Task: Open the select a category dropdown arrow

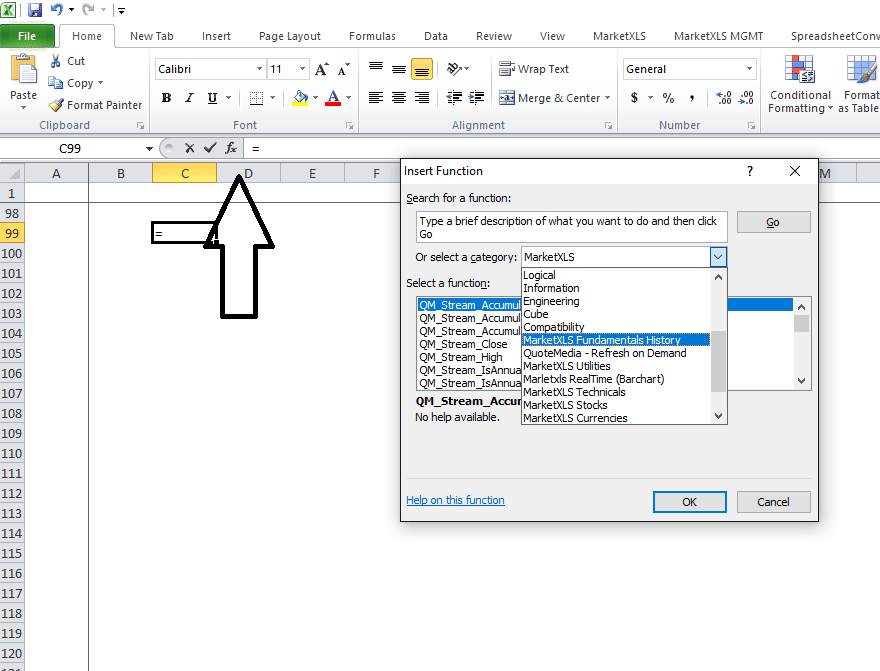Action: pyautogui.click(x=718, y=258)
